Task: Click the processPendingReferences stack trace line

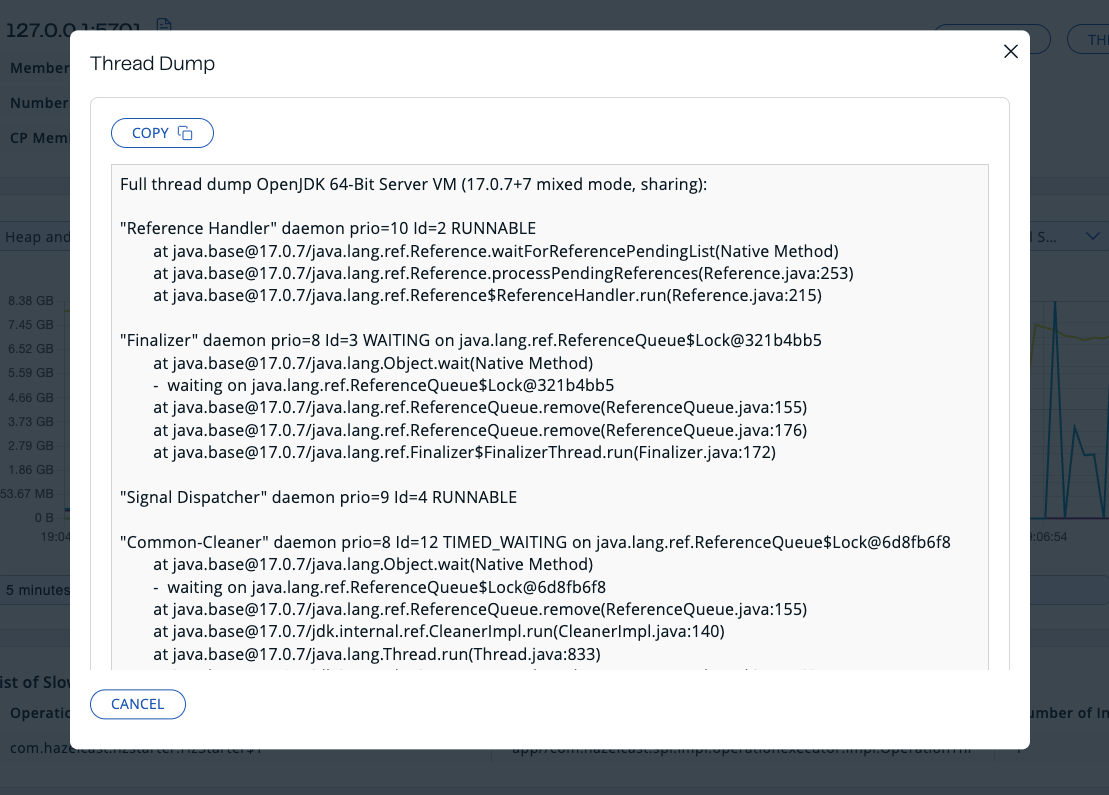Action: (x=503, y=273)
